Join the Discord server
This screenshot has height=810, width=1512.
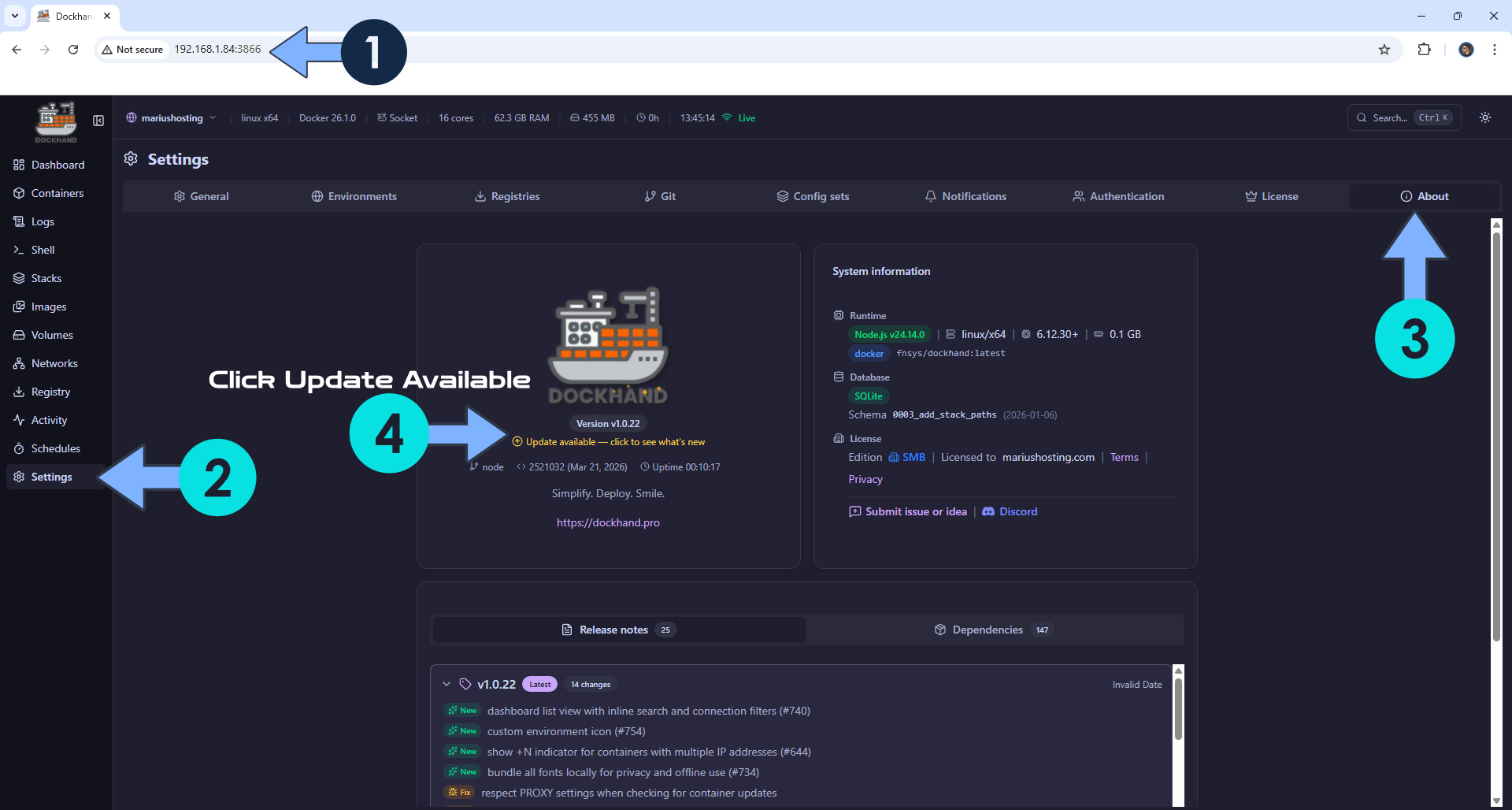pyautogui.click(x=1017, y=511)
